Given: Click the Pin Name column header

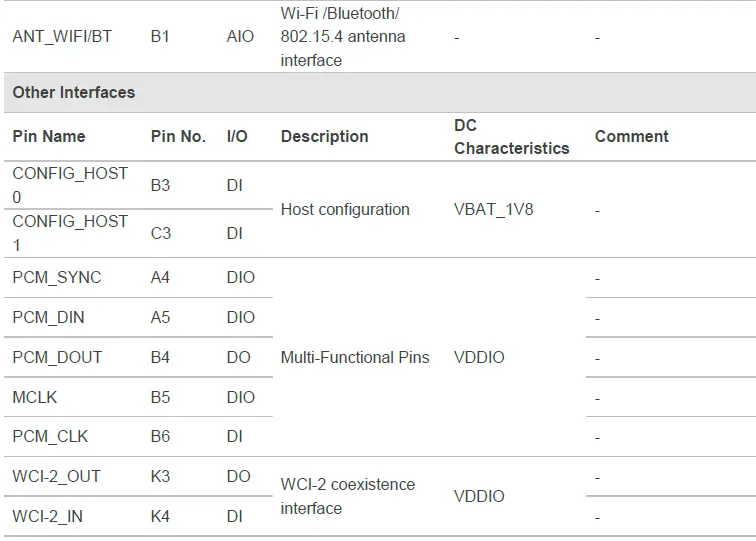Looking at the screenshot, I should 49,137.
